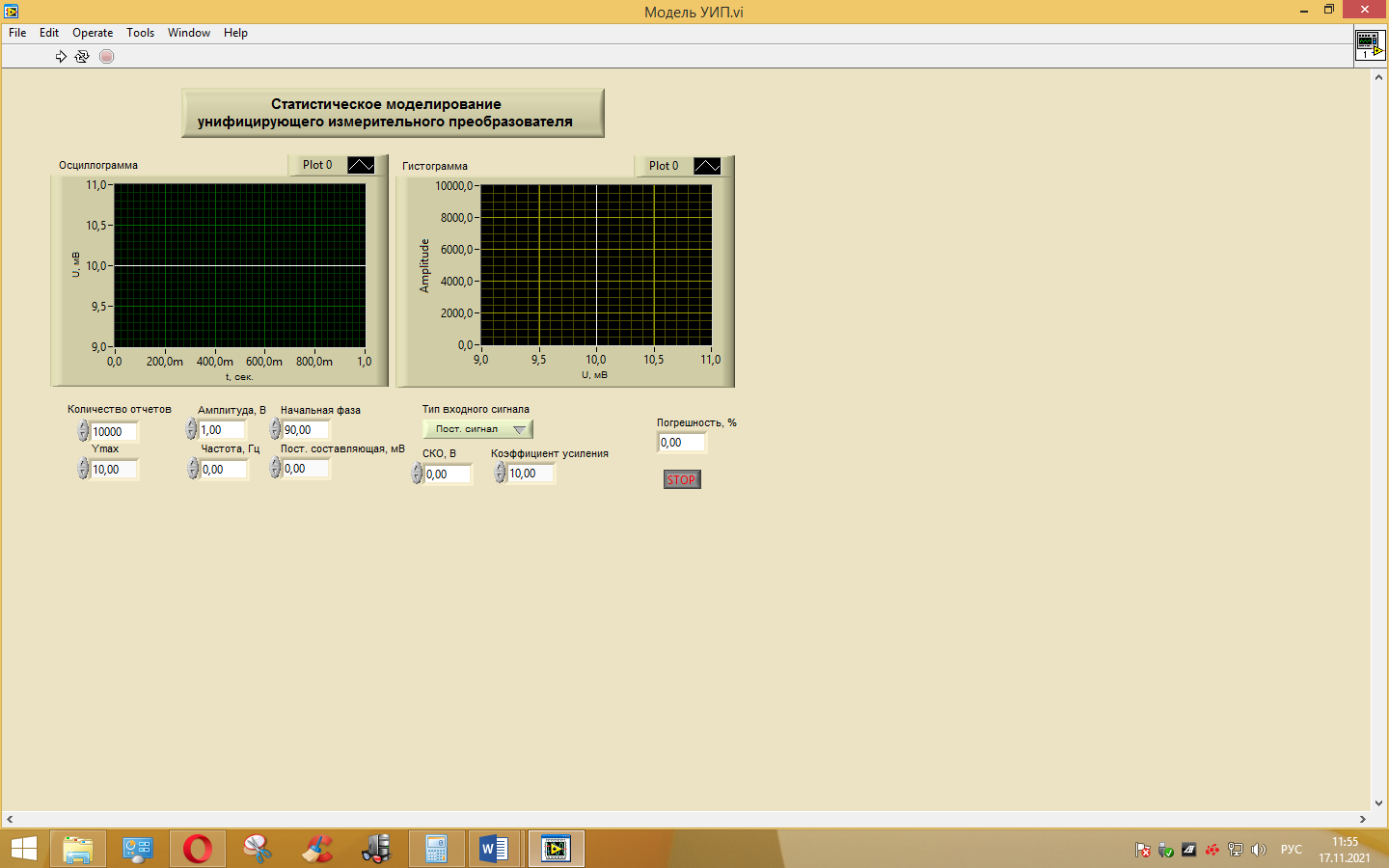Click the Run Continuously icon
1389x868 pixels.
82,56
